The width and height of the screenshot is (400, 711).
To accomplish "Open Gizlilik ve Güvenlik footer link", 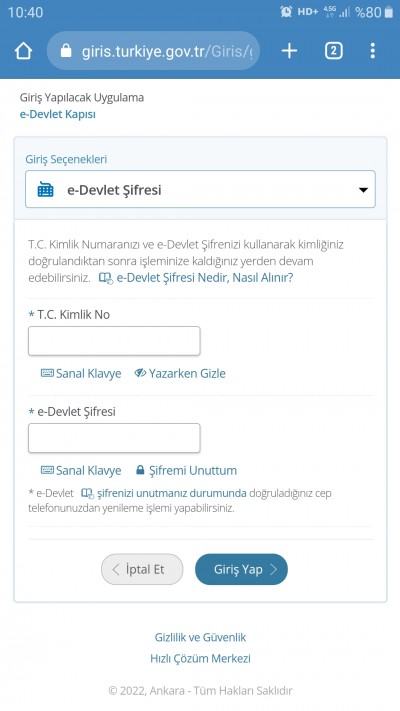I will tap(200, 637).
